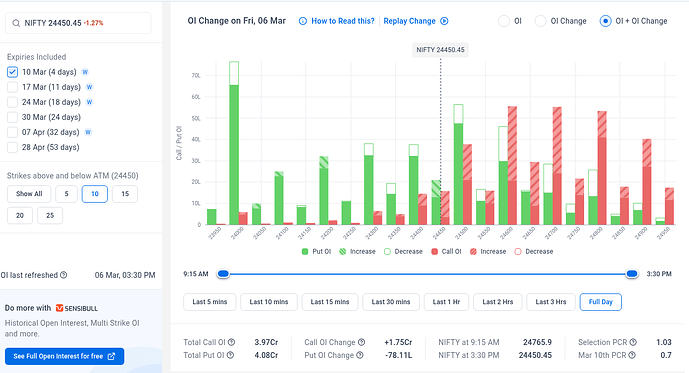Check the 28 Apr (53 days) expiry
The width and height of the screenshot is (689, 373).
(12, 147)
